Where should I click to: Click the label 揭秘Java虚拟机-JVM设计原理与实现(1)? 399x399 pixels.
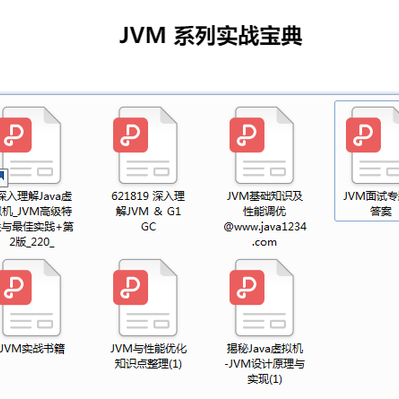point(265,364)
